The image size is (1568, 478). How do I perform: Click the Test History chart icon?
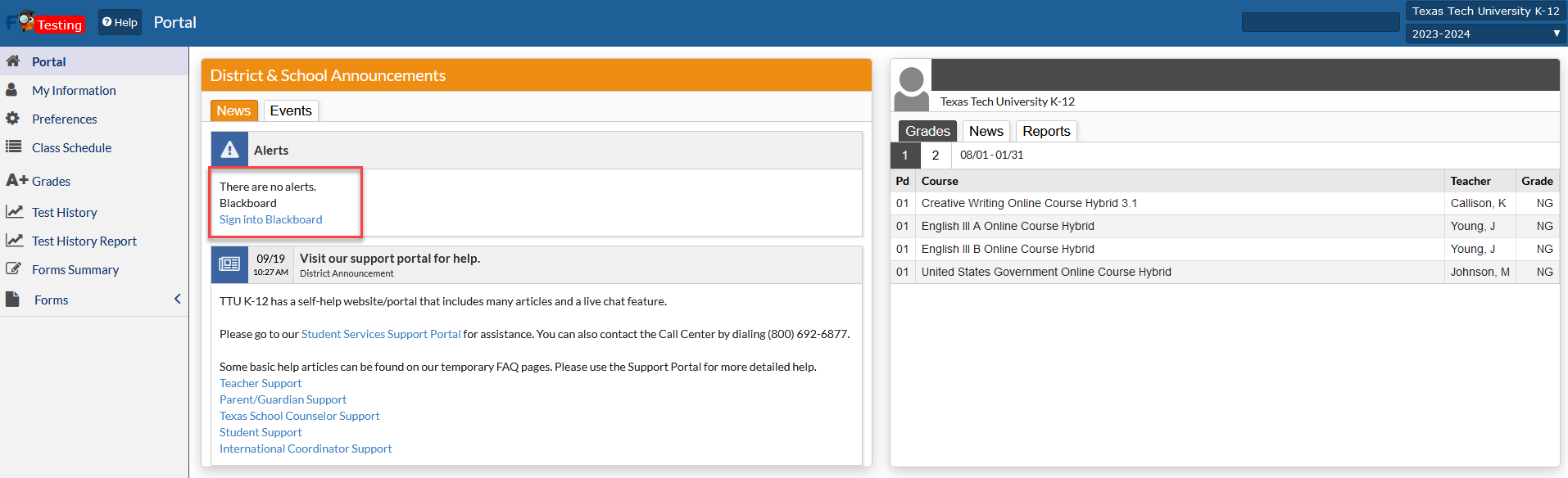point(14,212)
